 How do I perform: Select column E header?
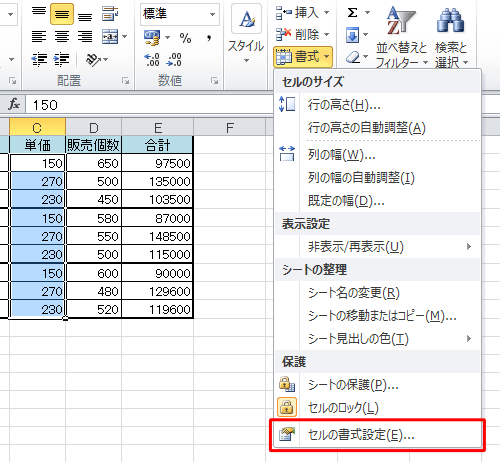[x=158, y=128]
